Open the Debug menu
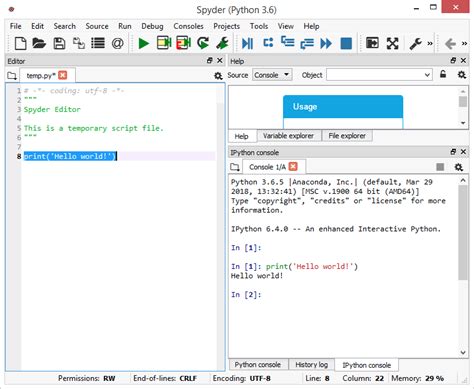The image size is (474, 389). coord(152,26)
